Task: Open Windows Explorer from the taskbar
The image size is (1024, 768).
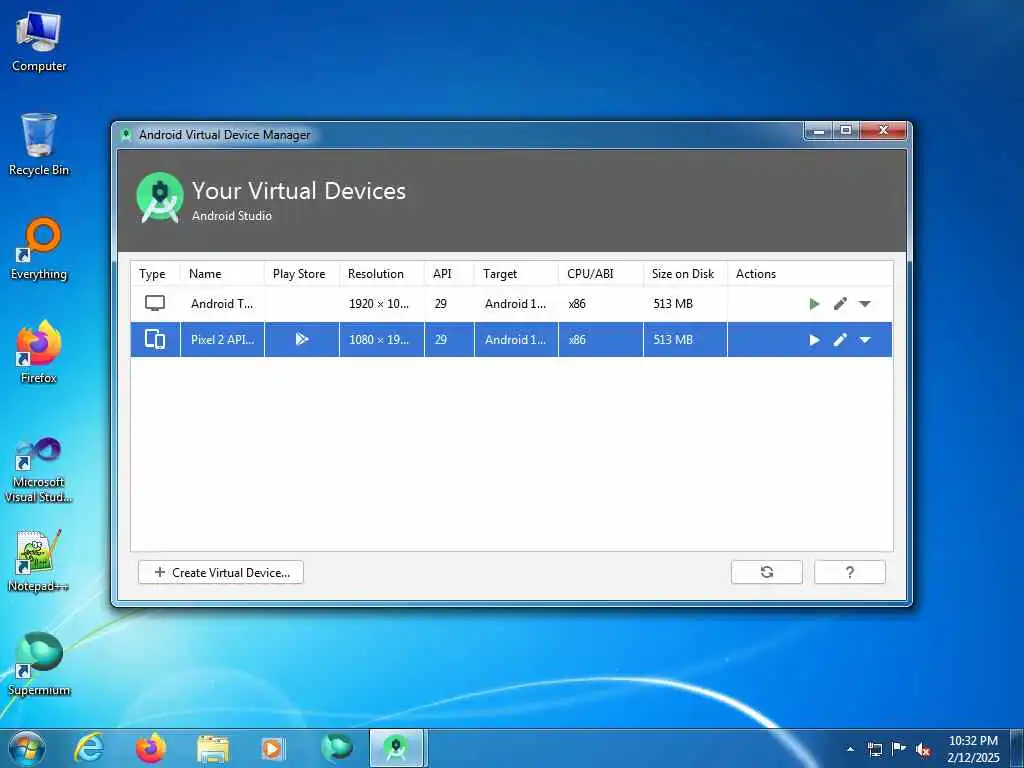Action: coord(213,749)
